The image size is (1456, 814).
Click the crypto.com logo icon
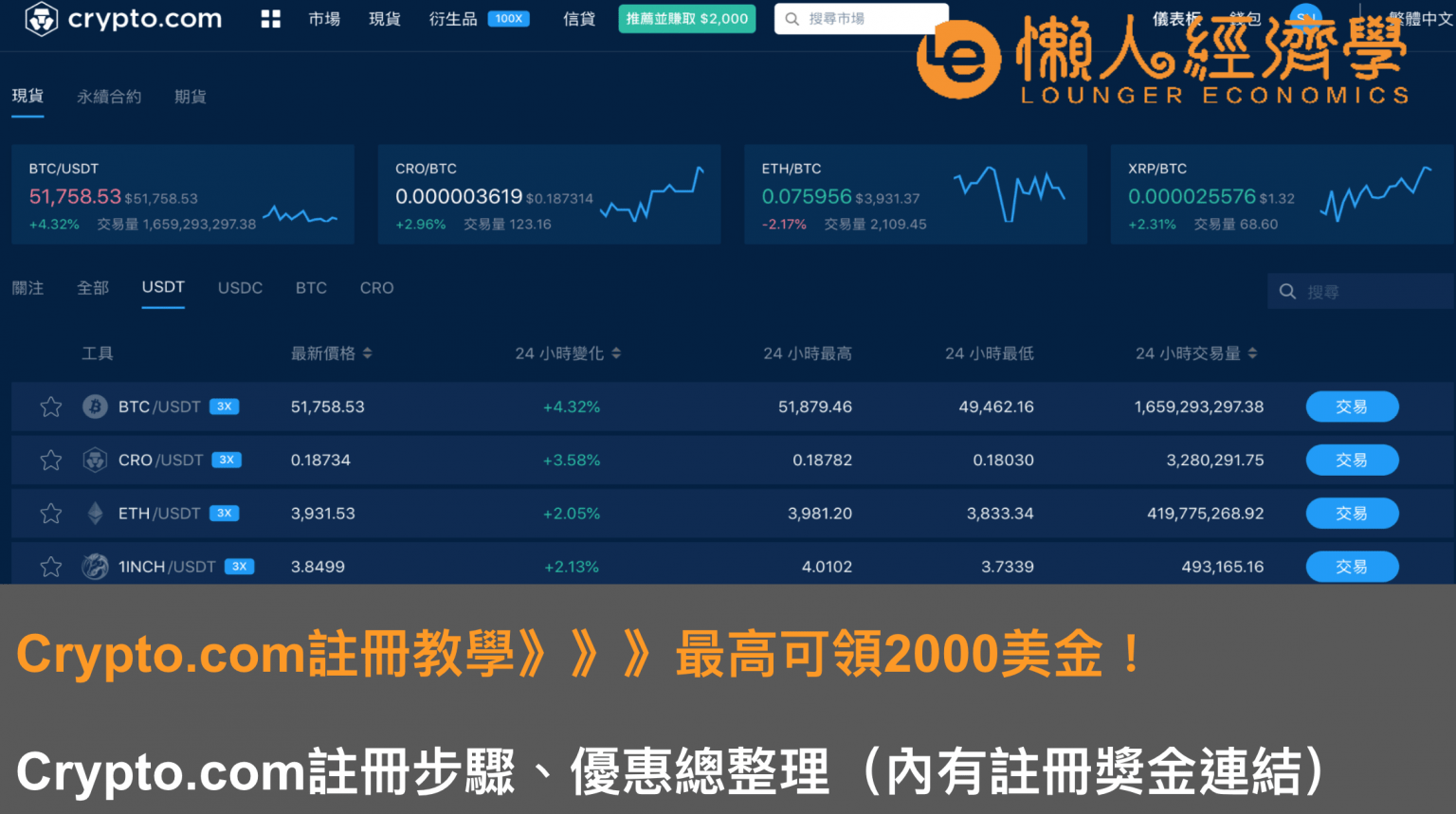click(x=41, y=19)
